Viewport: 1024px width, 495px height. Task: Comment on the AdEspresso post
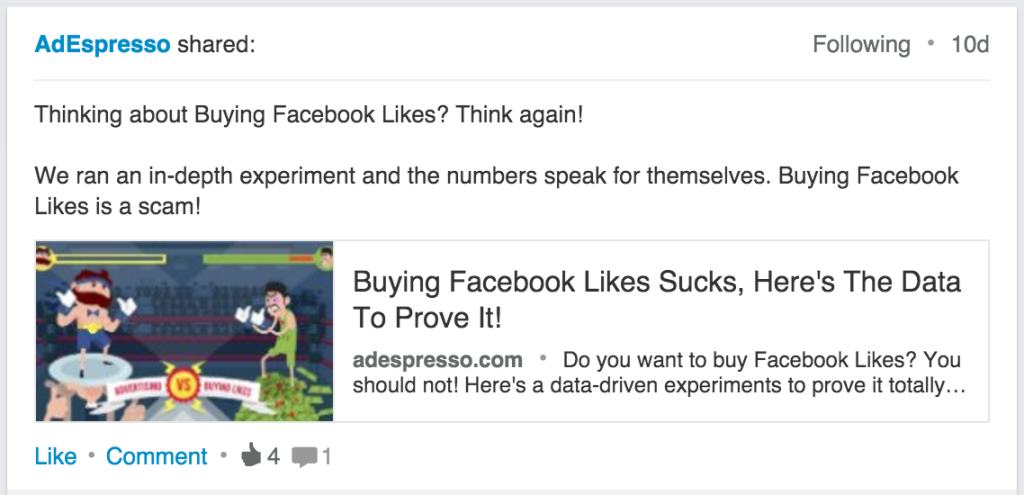click(157, 456)
